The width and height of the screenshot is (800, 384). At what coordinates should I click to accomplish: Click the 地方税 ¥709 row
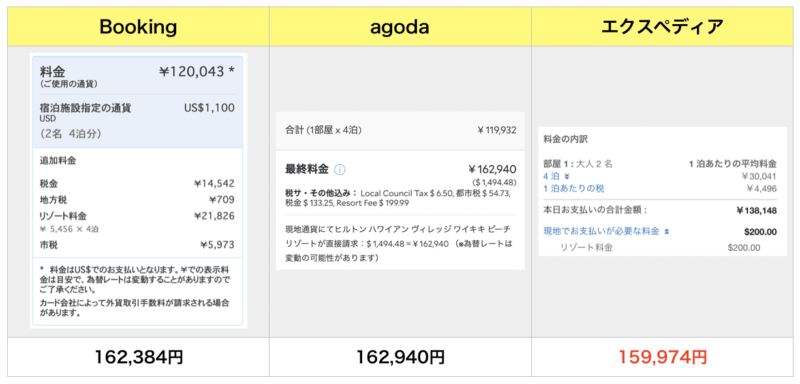pyautogui.click(x=137, y=200)
